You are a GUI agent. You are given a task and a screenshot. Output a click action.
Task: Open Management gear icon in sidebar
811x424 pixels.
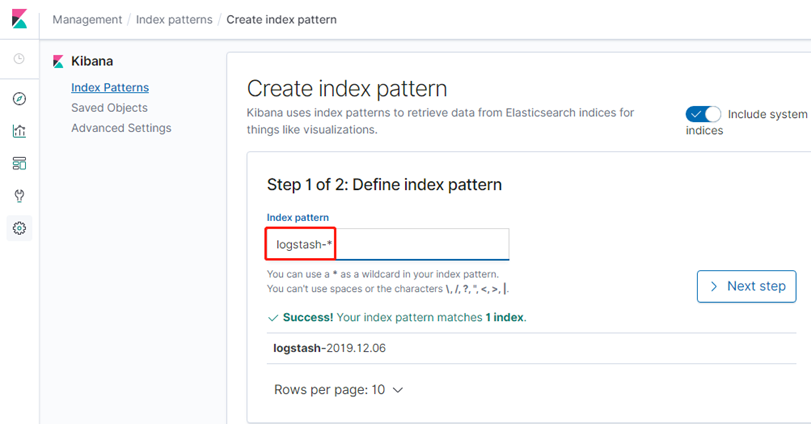[x=19, y=228]
